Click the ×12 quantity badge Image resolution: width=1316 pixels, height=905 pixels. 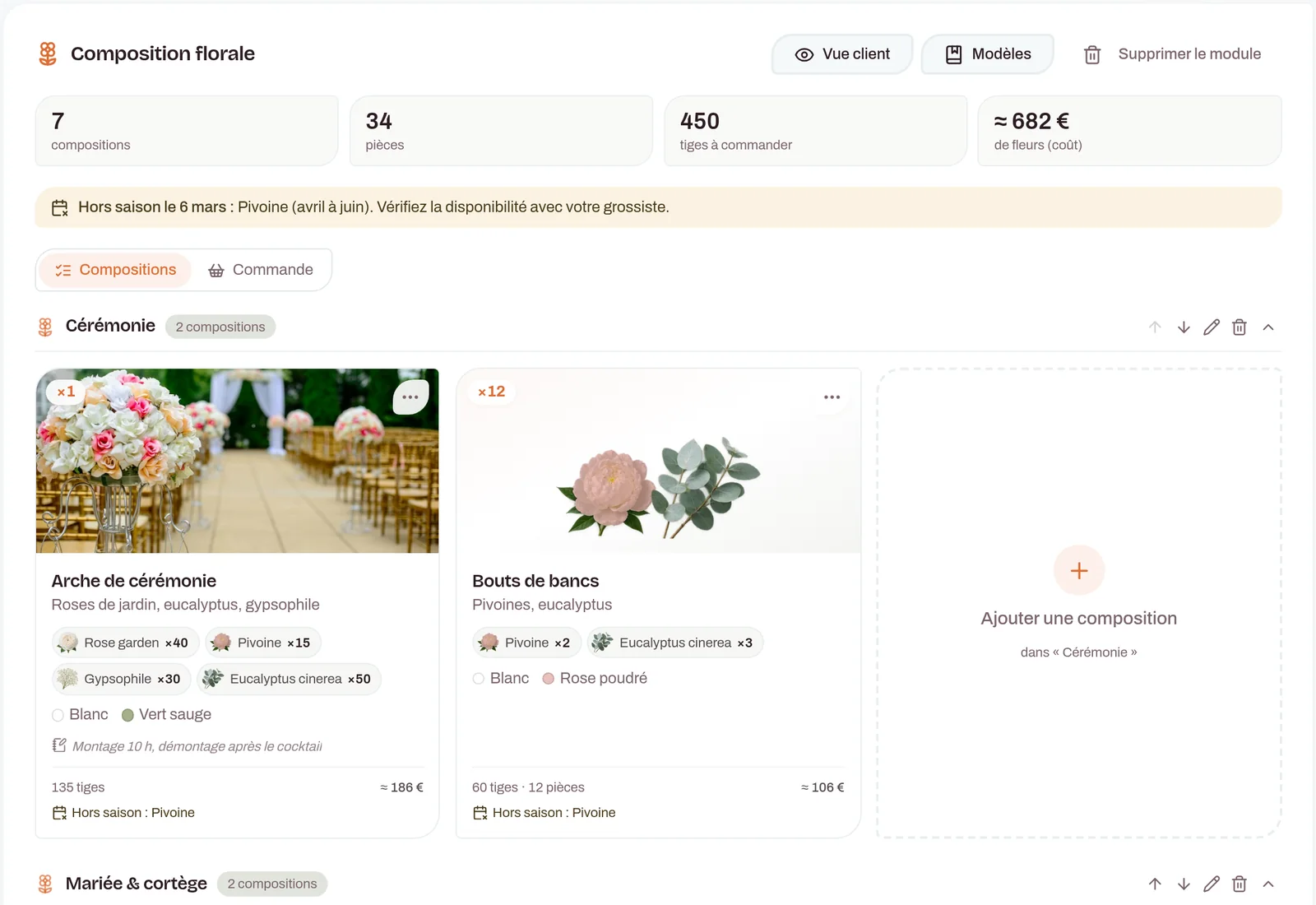[492, 392]
